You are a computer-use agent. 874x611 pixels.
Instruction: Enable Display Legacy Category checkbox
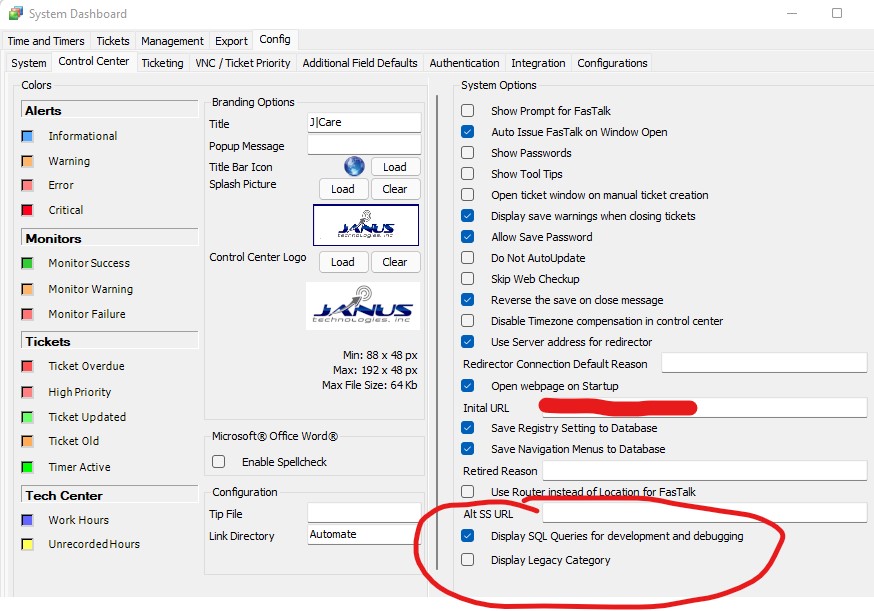tap(468, 560)
